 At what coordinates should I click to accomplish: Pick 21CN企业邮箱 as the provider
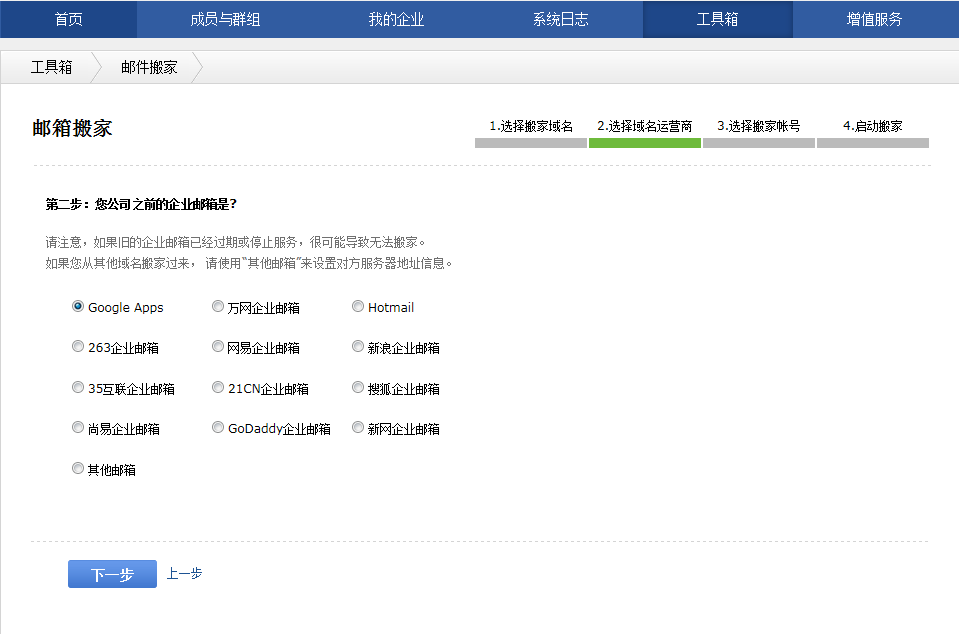point(218,388)
